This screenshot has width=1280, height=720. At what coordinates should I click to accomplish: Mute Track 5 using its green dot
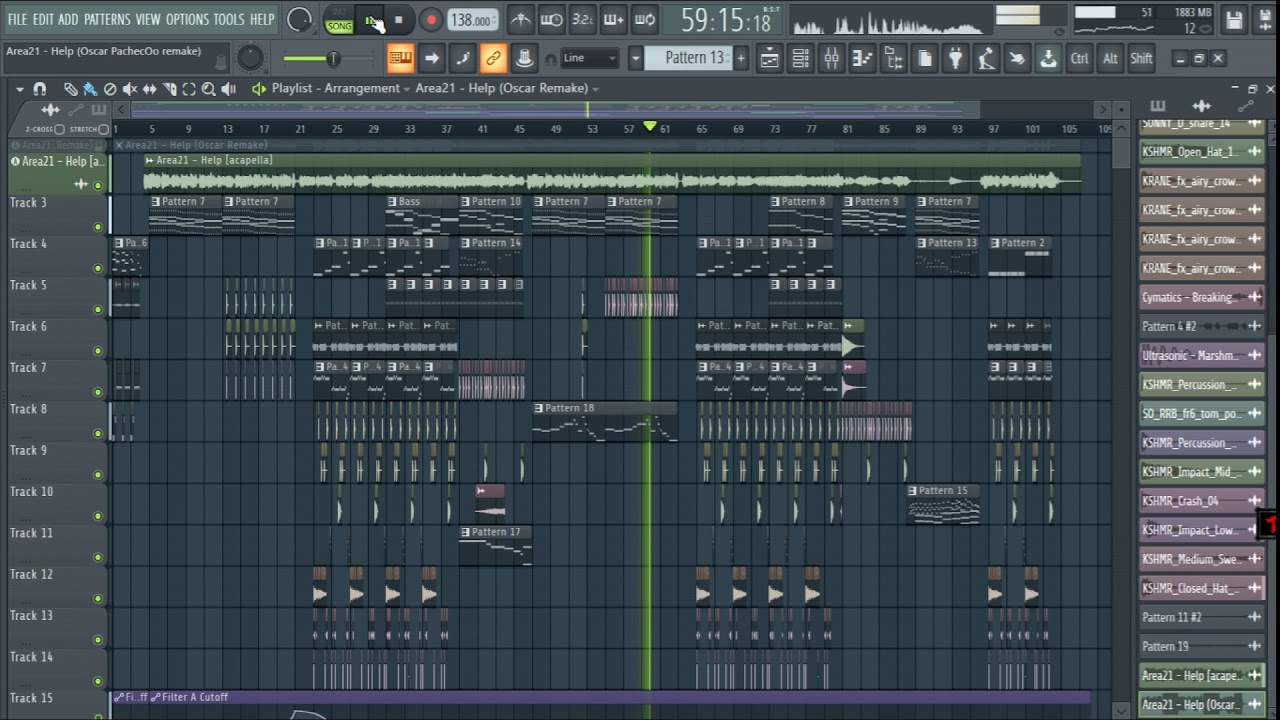point(98,309)
